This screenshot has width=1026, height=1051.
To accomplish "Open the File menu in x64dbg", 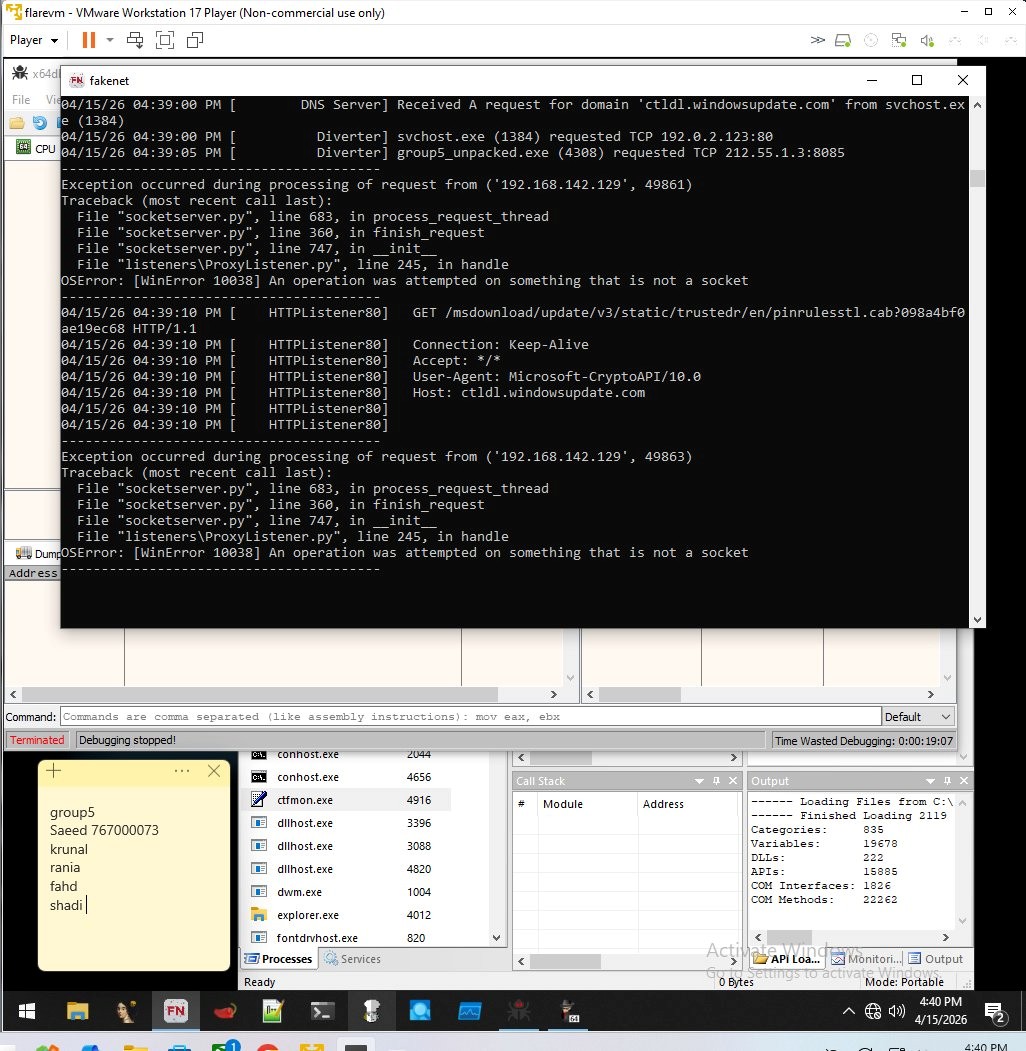I will (x=21, y=99).
